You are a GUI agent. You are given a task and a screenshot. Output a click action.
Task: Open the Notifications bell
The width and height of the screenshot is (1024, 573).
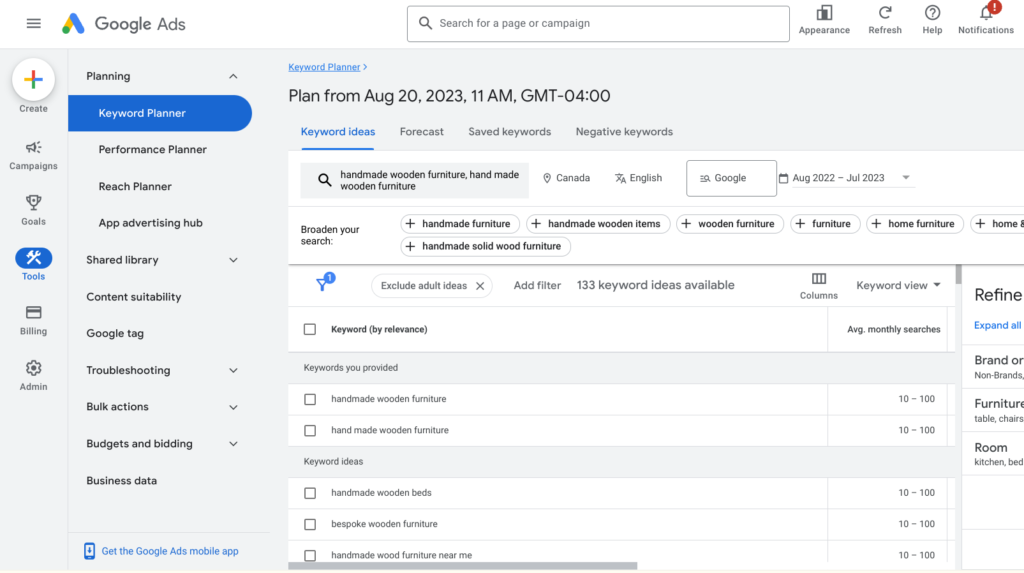[x=986, y=12]
